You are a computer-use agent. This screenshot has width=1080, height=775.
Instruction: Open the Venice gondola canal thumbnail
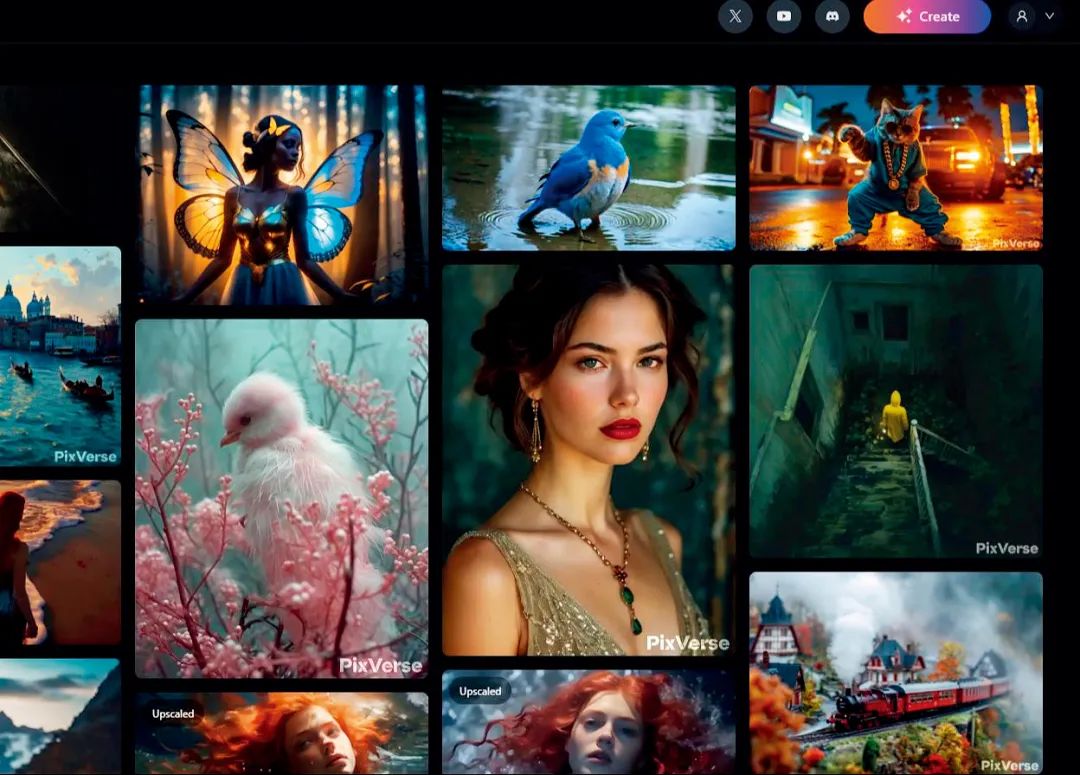point(61,356)
